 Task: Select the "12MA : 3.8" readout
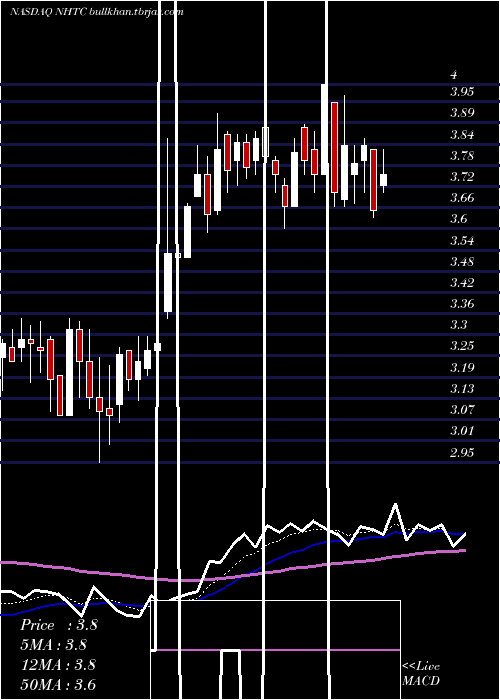tap(58, 665)
